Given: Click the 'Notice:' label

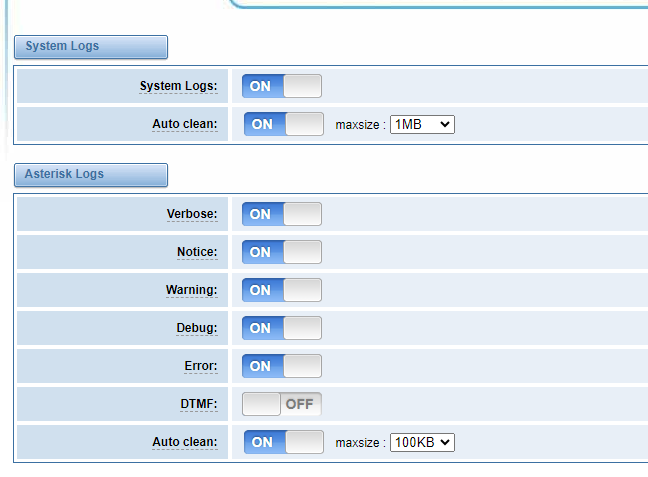Looking at the screenshot, I should coord(197,252).
